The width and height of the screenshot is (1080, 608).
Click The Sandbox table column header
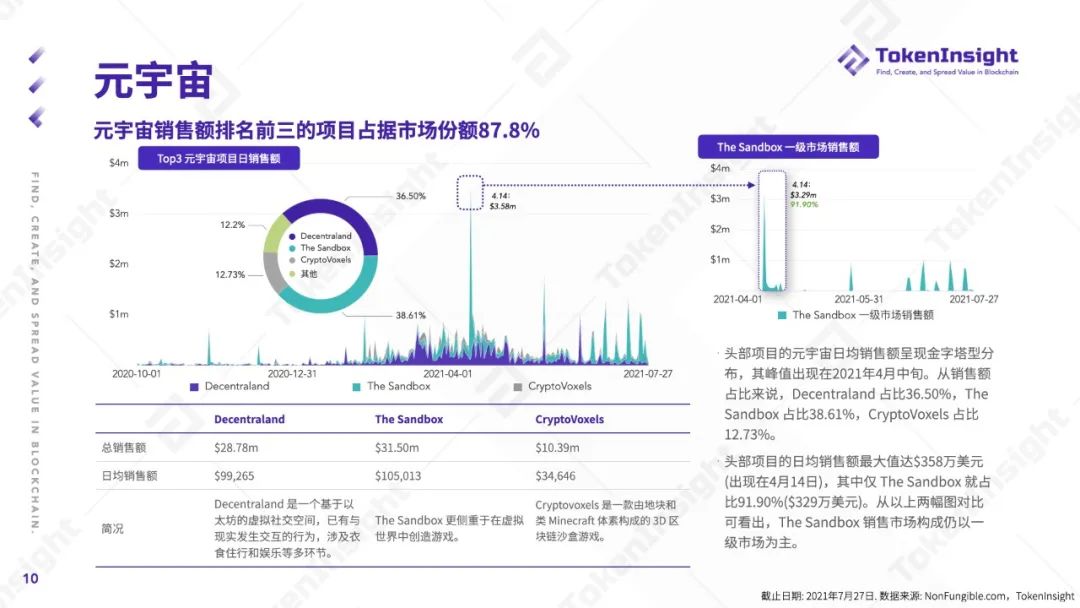pos(409,419)
